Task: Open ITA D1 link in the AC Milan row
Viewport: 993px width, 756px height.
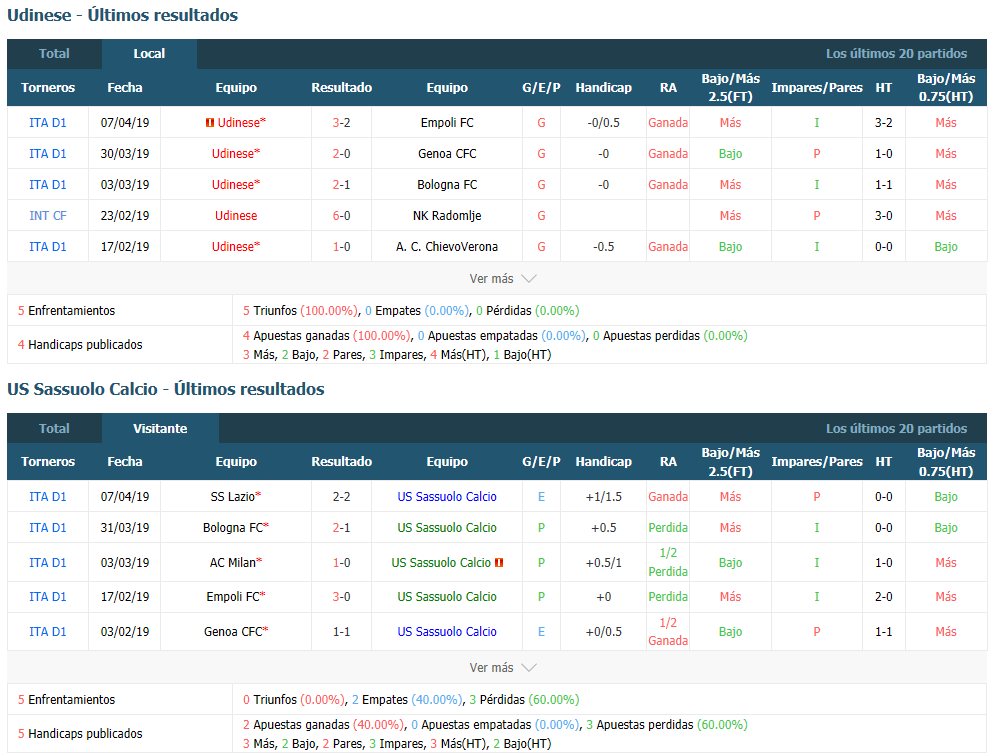Action: pyautogui.click(x=47, y=562)
